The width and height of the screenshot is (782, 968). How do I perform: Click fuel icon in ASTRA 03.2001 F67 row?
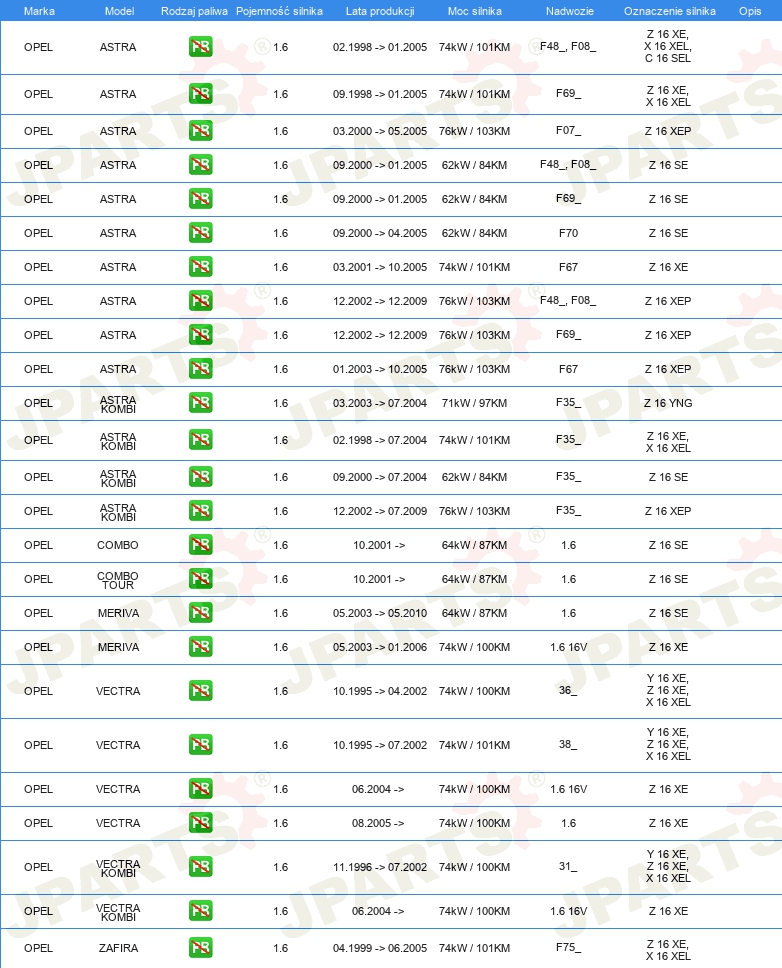point(201,267)
